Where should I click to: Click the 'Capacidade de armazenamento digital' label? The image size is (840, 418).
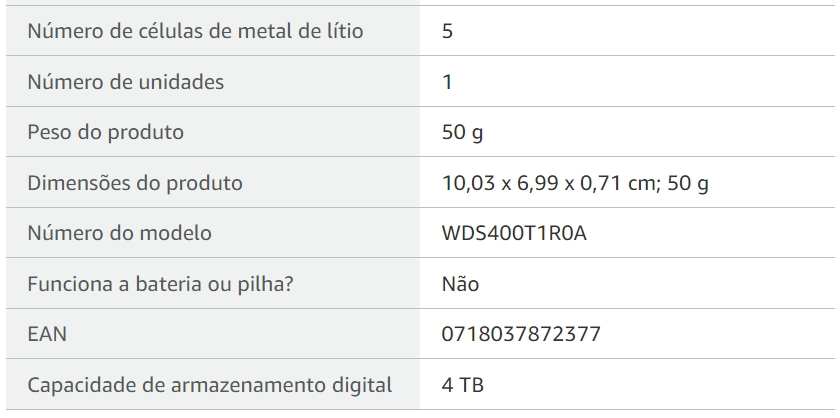(x=209, y=385)
